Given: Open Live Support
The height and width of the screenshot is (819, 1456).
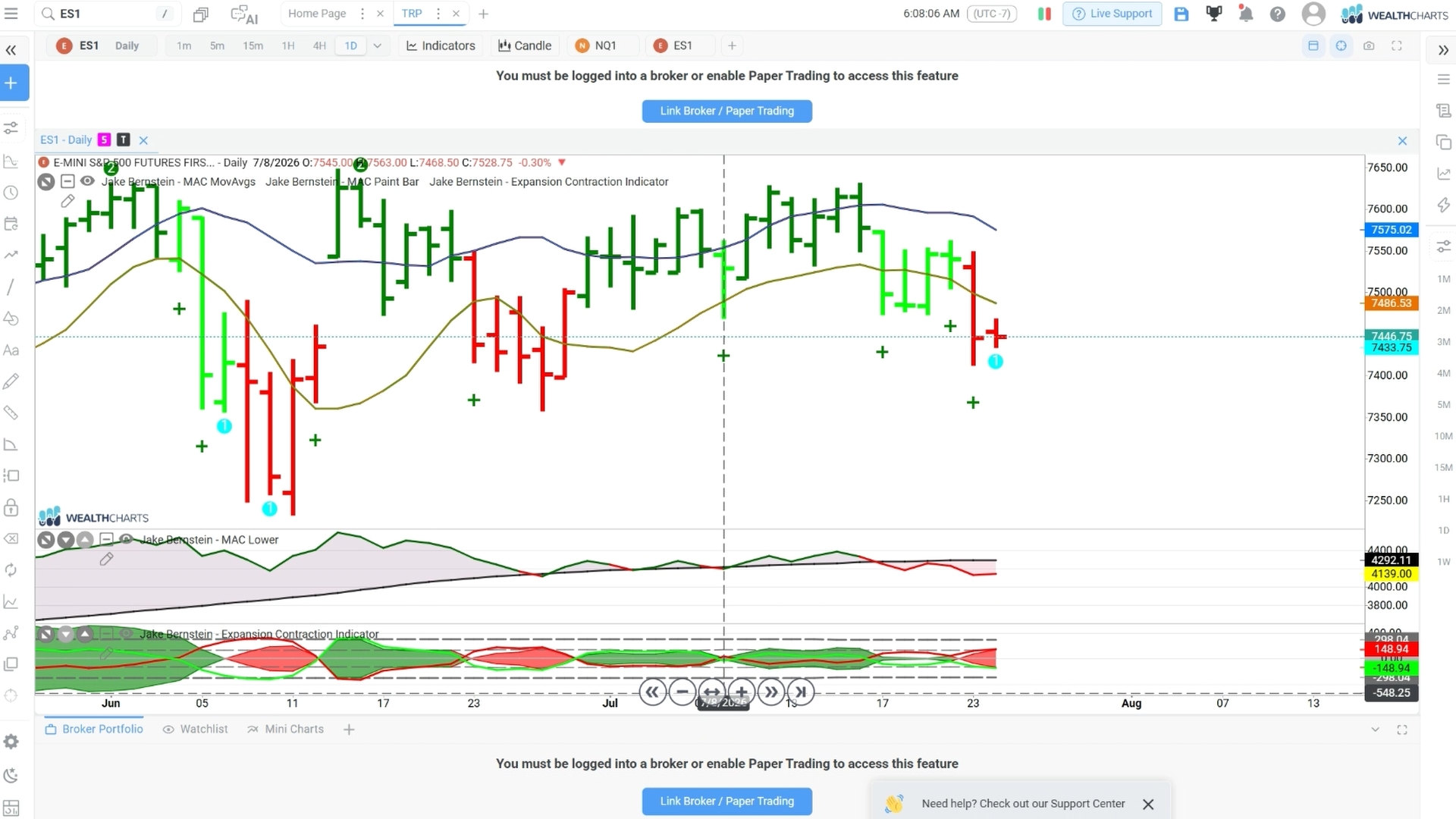Looking at the screenshot, I should [1112, 14].
